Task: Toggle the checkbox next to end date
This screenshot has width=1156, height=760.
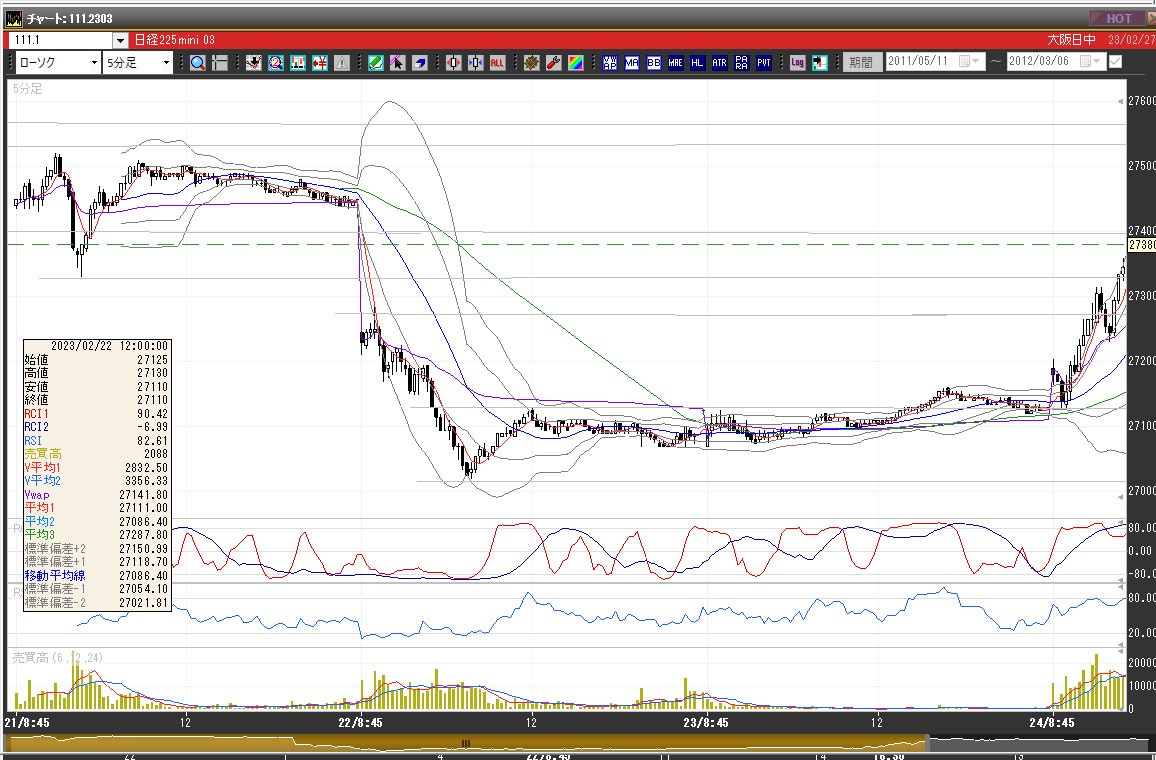Action: [1115, 62]
